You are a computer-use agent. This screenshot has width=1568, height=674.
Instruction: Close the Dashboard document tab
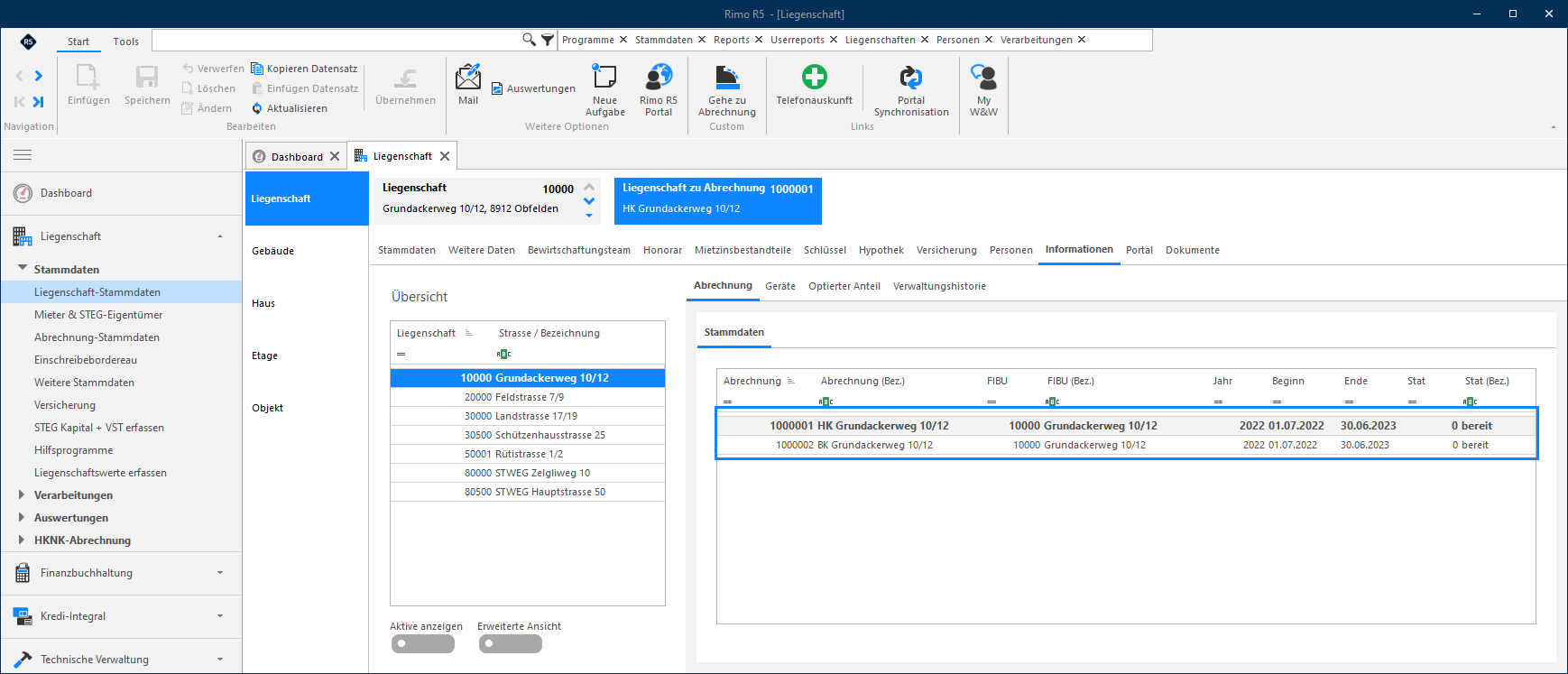[x=335, y=156]
